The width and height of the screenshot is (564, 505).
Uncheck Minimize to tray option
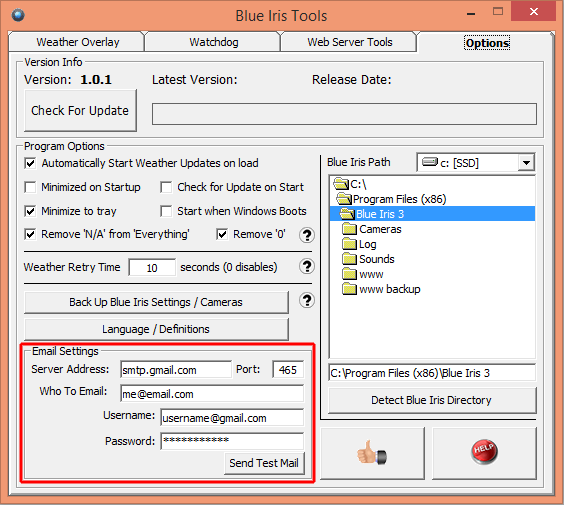point(30,211)
